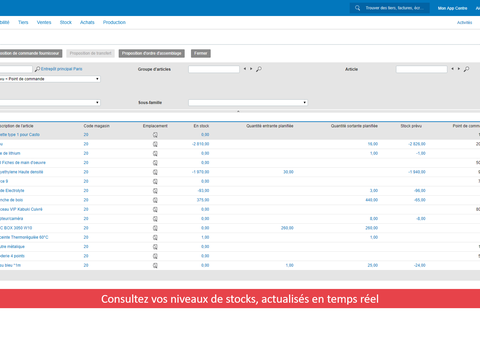Click the Code magasin 20 in 'bleu *1m' row
The height and width of the screenshot is (360, 480).
[86, 265]
